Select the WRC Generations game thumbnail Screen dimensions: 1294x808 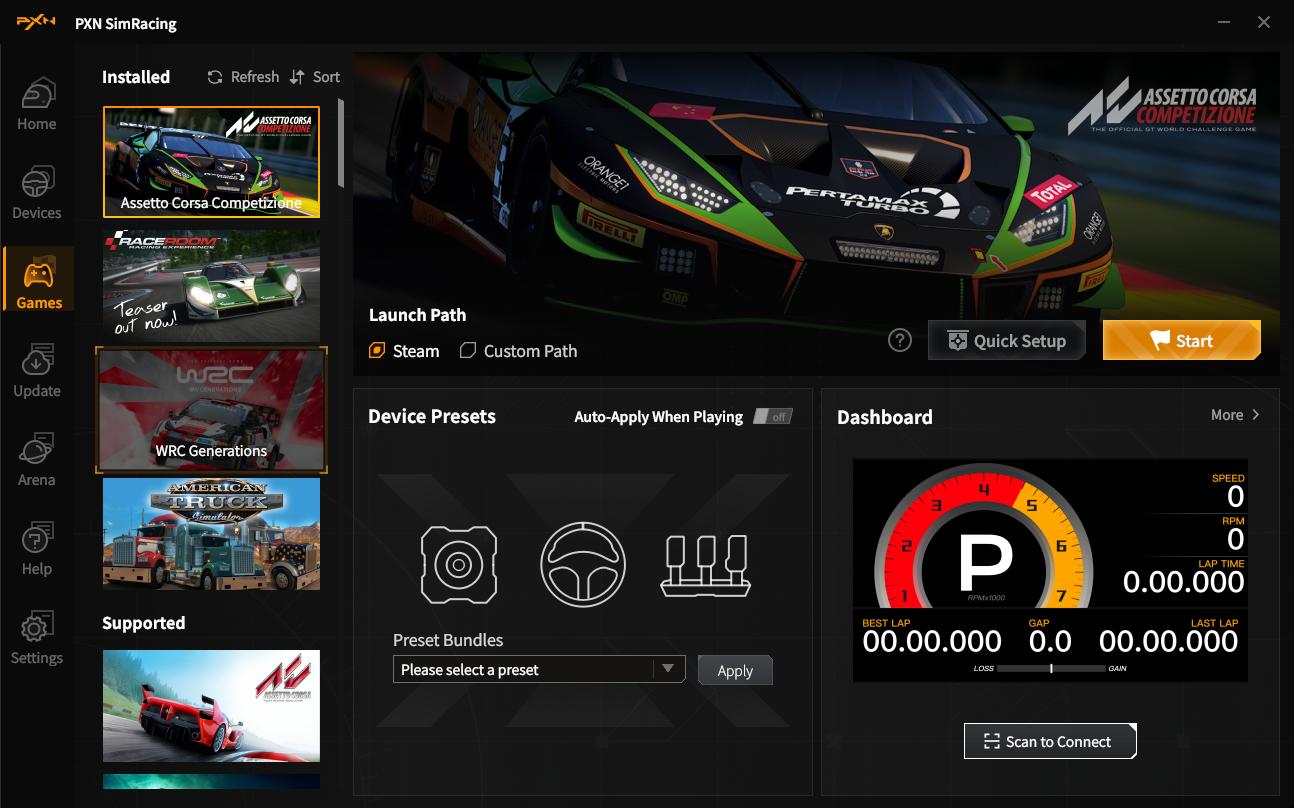pos(211,410)
